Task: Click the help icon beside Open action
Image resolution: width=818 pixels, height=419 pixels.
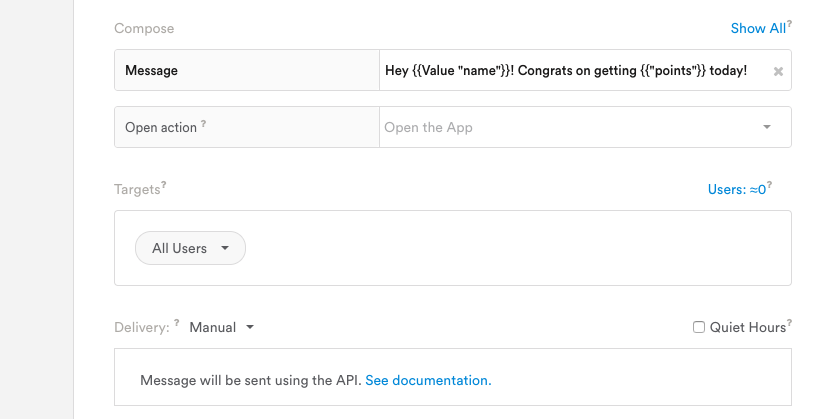Action: click(204, 124)
